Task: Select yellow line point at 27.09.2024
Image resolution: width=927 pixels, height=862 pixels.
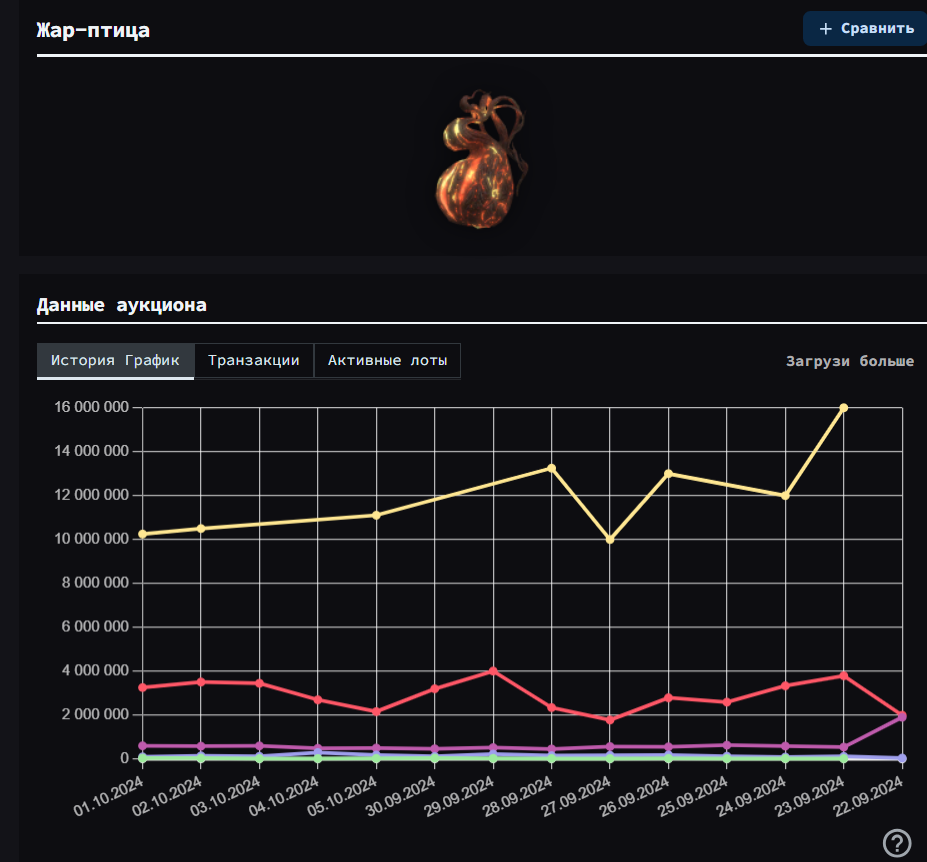Action: pyautogui.click(x=610, y=540)
